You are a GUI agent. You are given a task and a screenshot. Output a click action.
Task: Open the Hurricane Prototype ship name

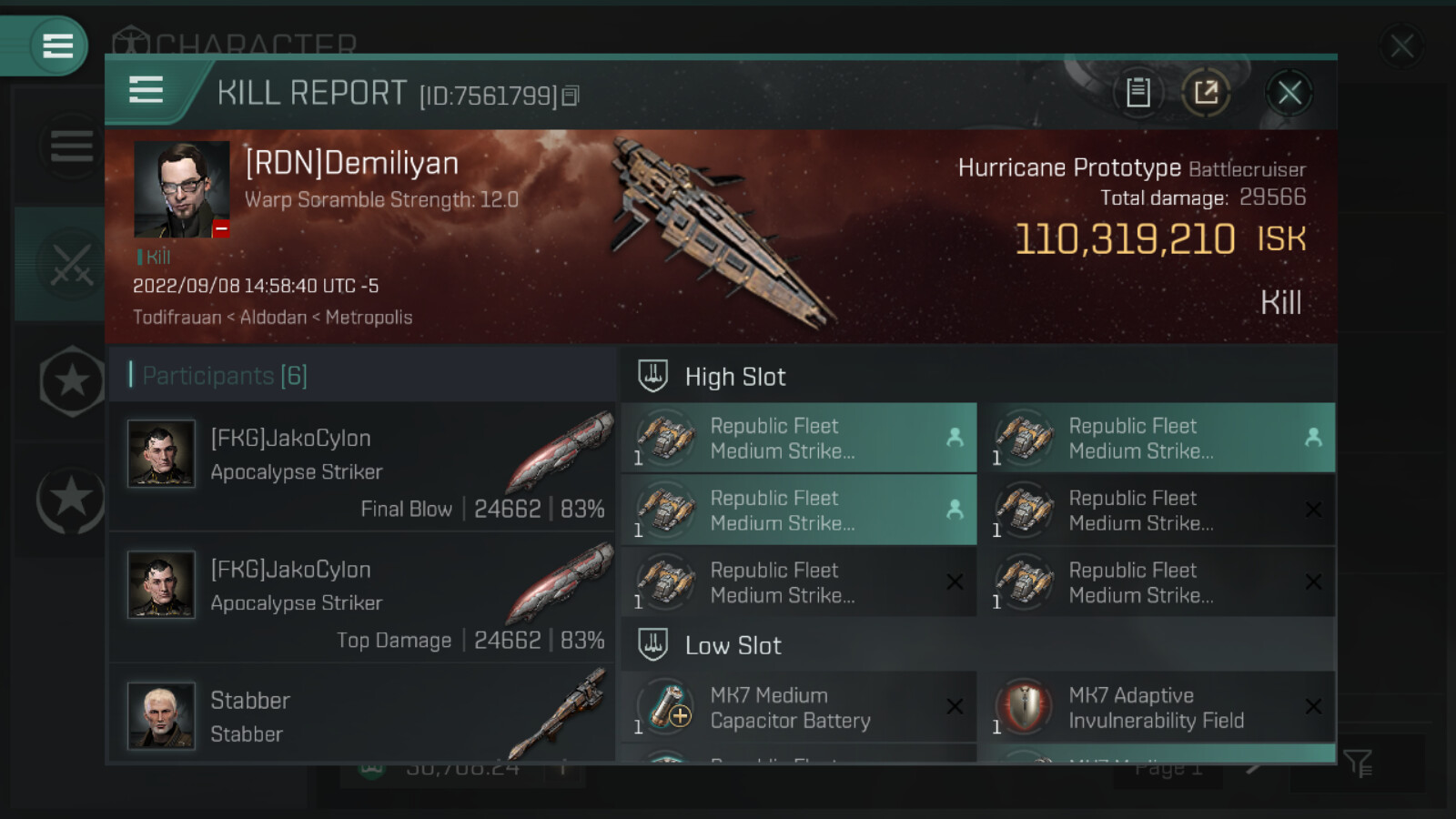coord(1069,167)
